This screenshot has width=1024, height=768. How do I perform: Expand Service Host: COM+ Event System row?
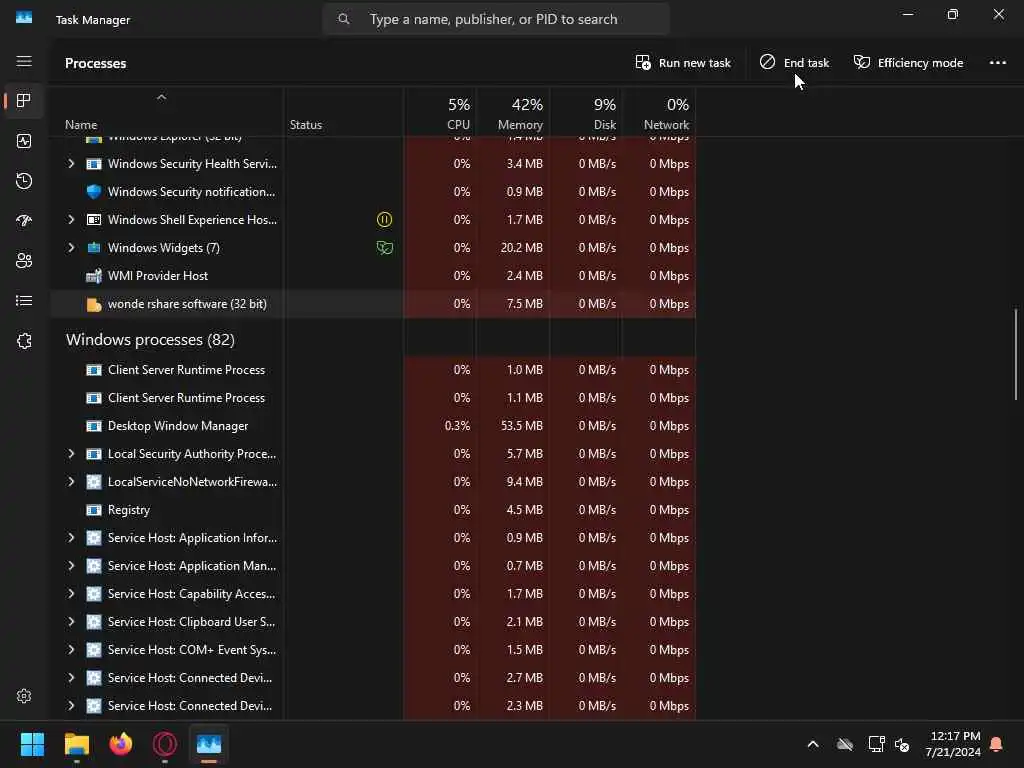click(71, 650)
